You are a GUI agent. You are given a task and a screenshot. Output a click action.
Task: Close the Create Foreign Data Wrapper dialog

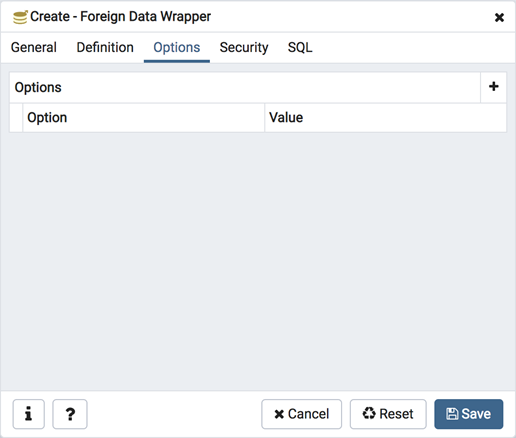[499, 17]
